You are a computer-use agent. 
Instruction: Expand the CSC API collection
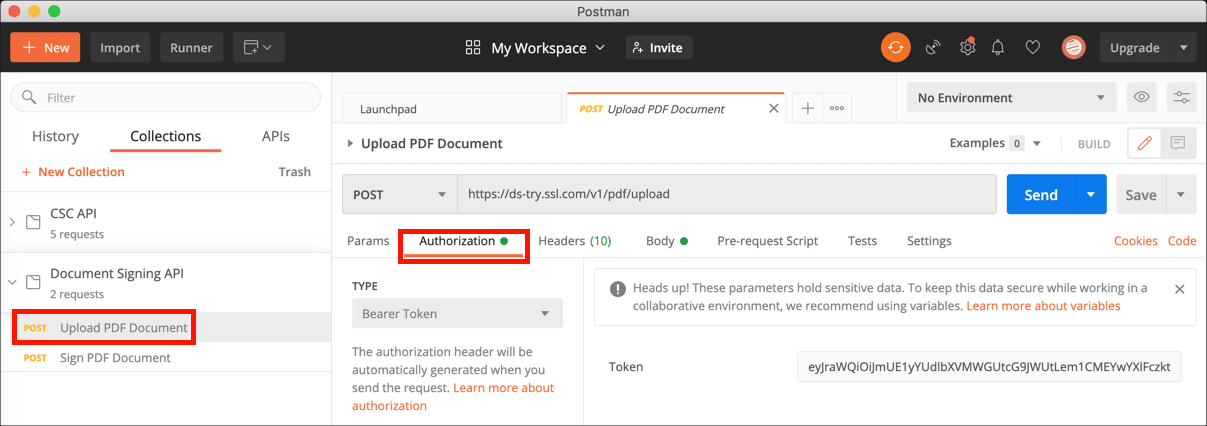pyautogui.click(x=12, y=222)
